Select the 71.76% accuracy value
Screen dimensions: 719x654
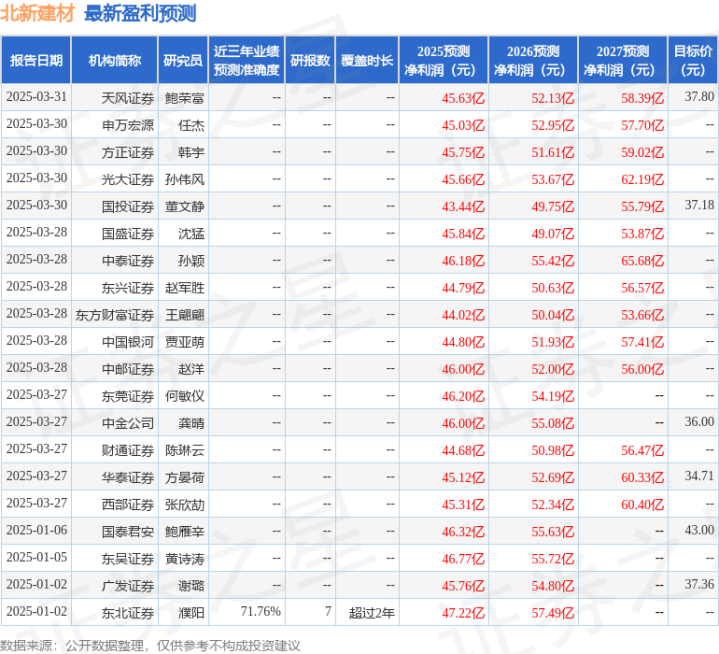click(260, 611)
